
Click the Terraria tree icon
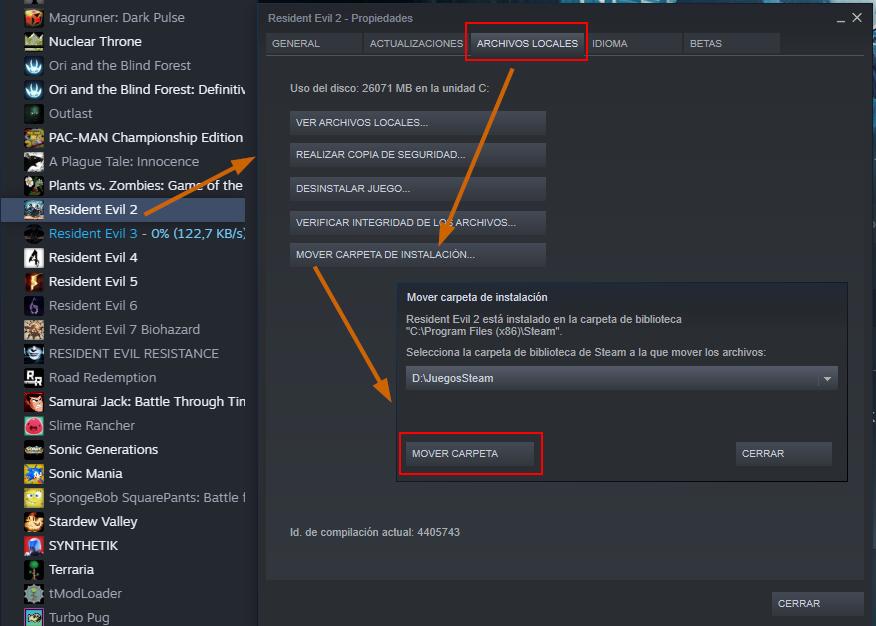[x=34, y=570]
